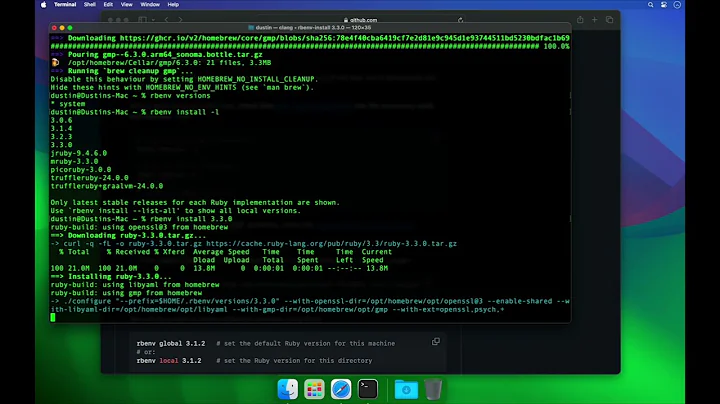
Task: Click the Safari share button
Action: pyautogui.click(x=580, y=20)
